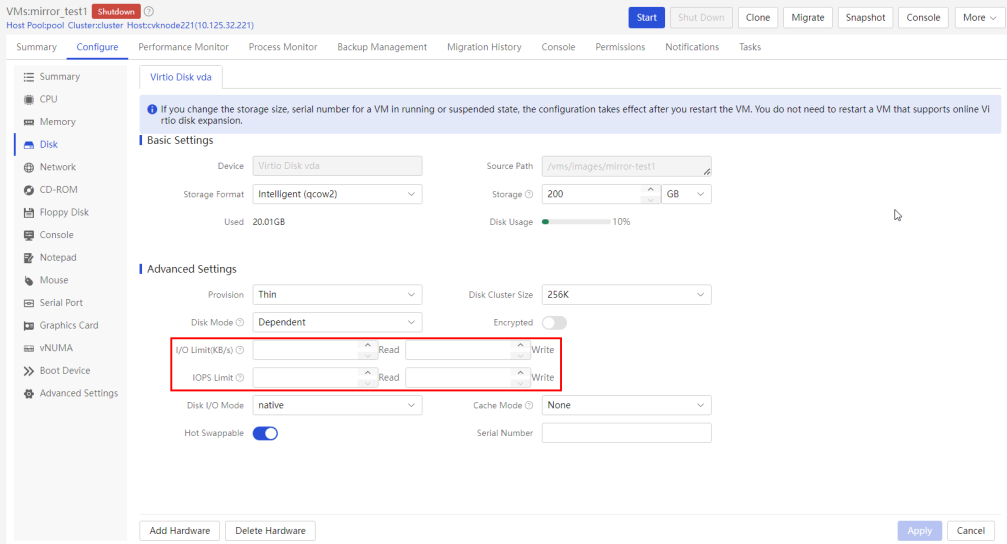Click the CD-ROM disc icon
The width and height of the screenshot is (1007, 544).
[29, 190]
